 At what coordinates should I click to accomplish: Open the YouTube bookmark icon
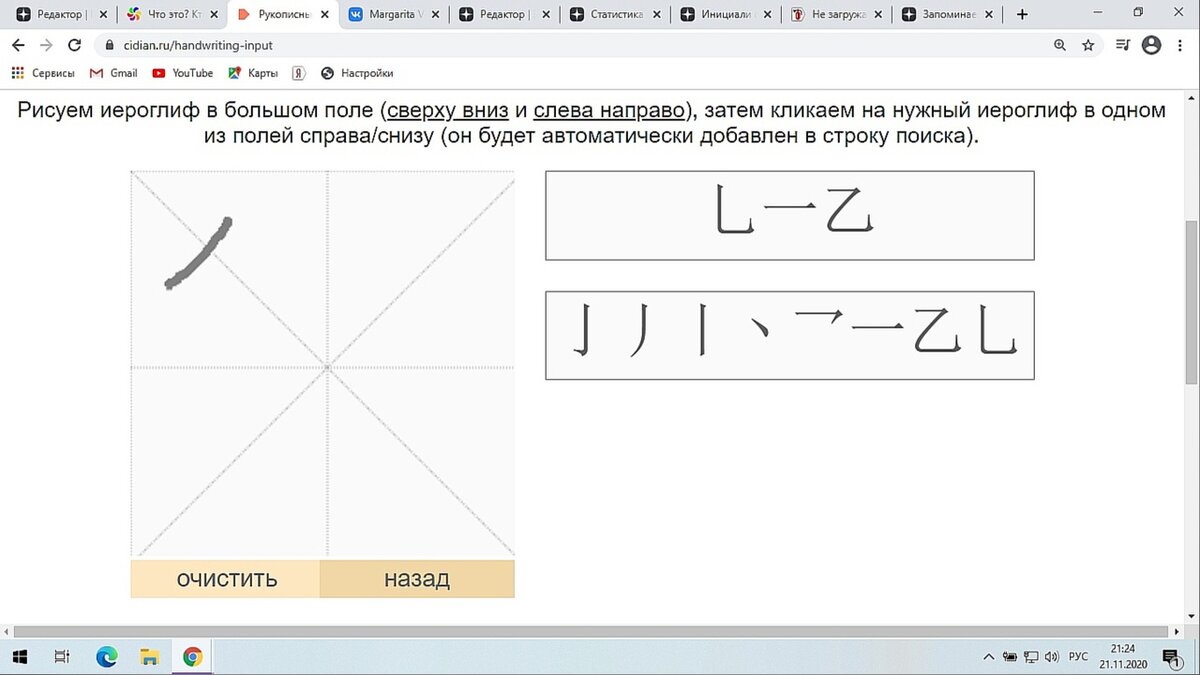[x=159, y=72]
